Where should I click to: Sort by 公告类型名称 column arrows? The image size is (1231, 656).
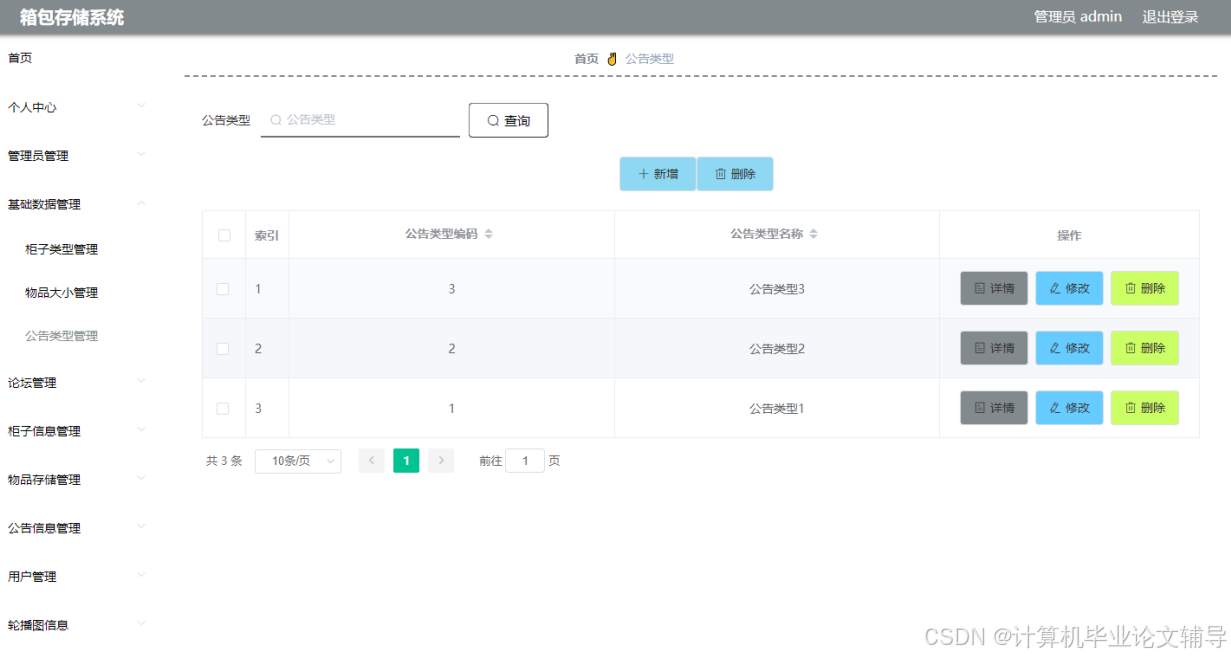click(814, 234)
